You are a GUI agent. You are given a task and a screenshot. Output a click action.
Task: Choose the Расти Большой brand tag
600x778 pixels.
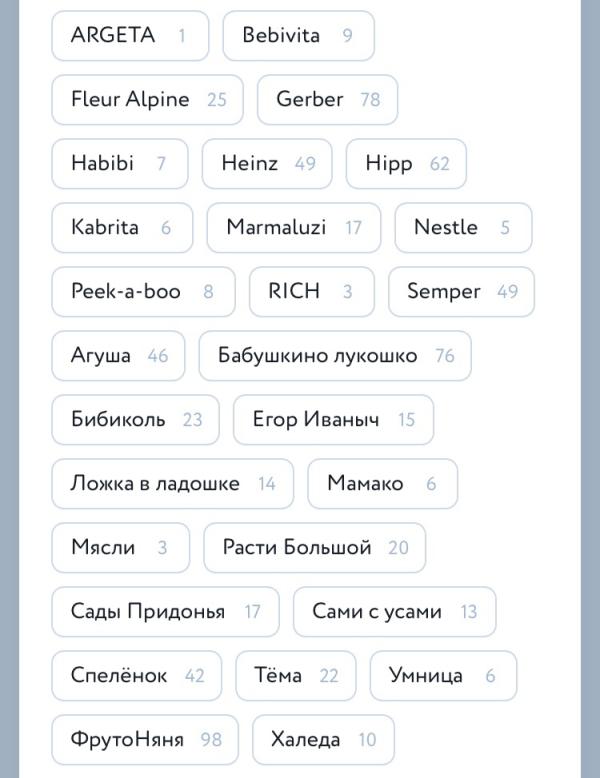pyautogui.click(x=315, y=548)
